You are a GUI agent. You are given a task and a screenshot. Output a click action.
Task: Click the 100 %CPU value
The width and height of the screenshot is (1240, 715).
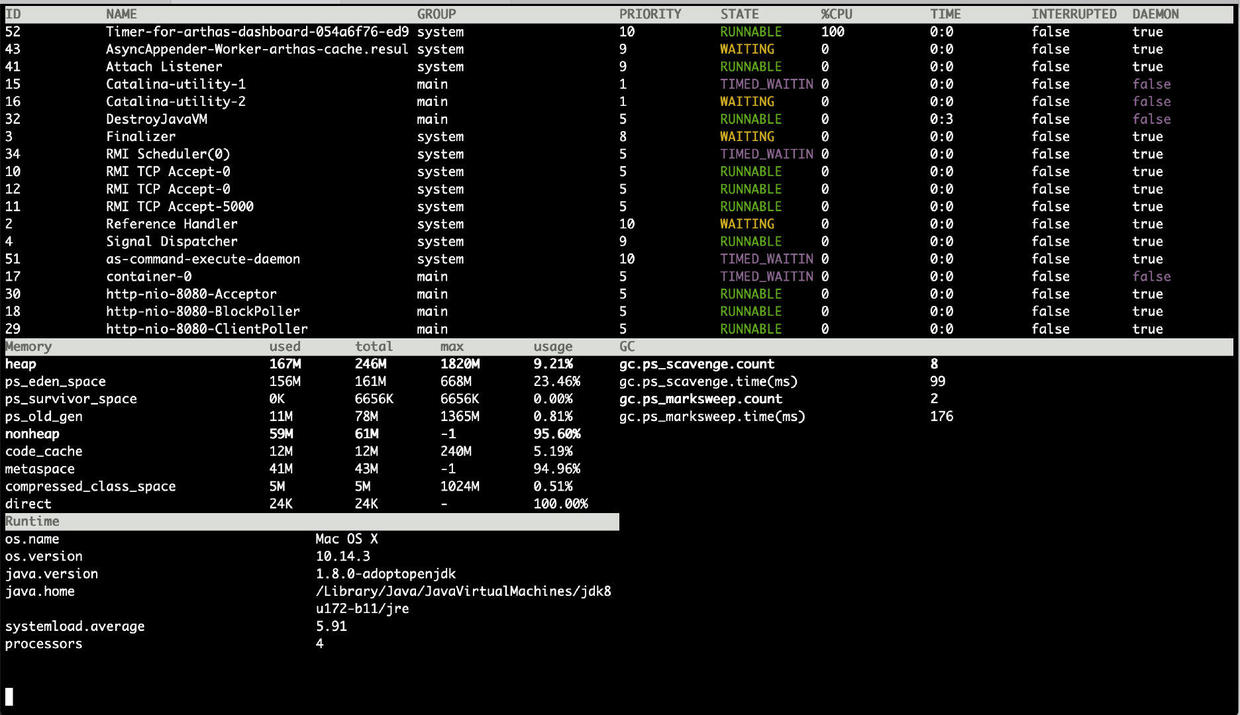(833, 32)
